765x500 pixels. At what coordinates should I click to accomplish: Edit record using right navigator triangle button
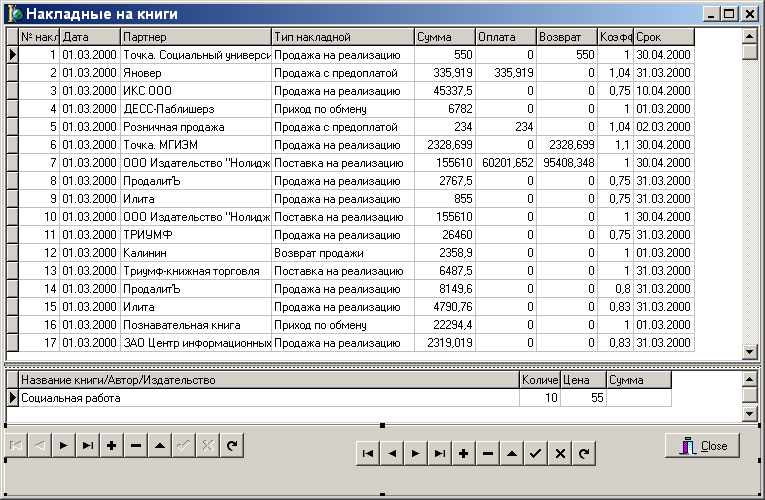(511, 454)
